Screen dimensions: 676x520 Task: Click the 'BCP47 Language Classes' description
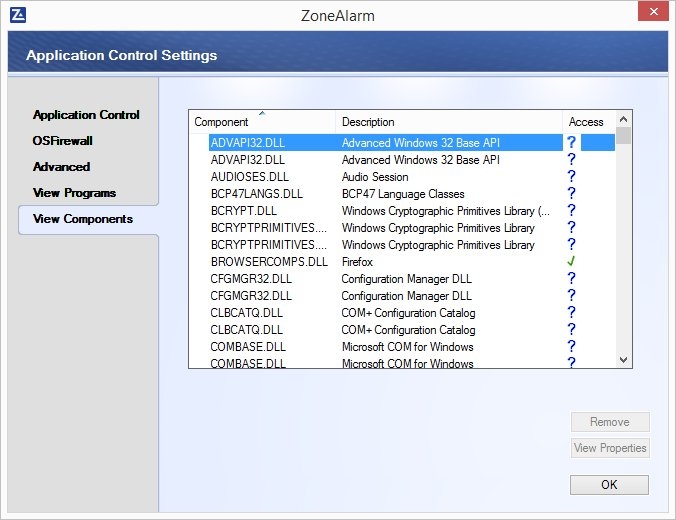pyautogui.click(x=403, y=194)
